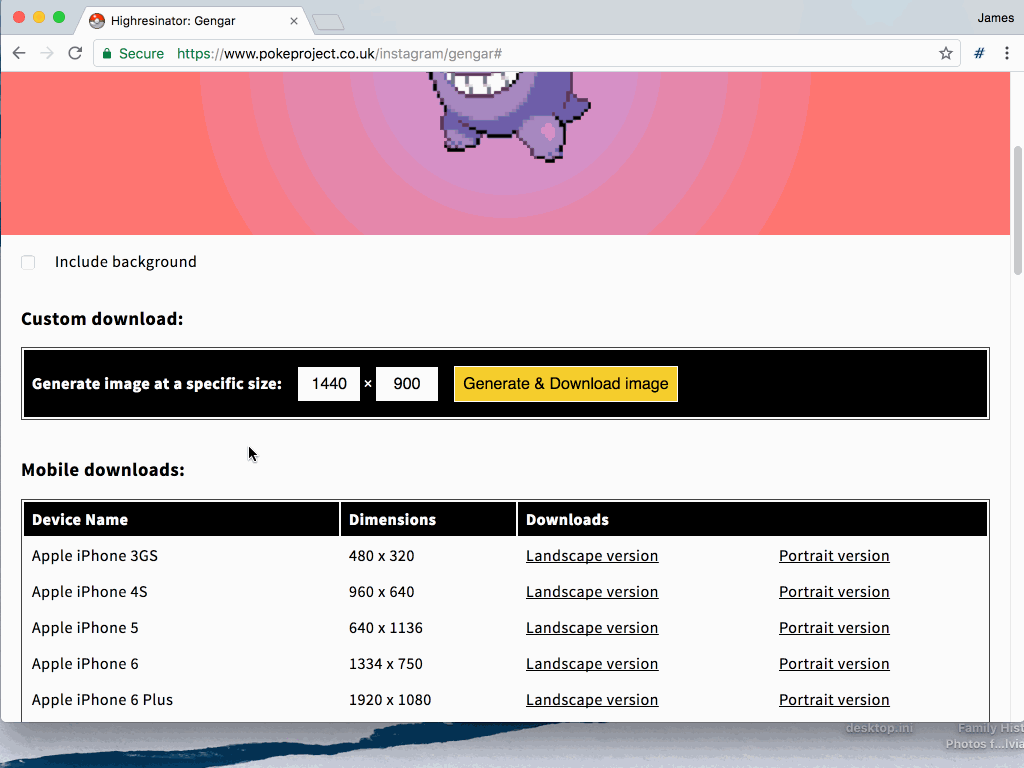The image size is (1024, 768).
Task: Click the browser forward arrow
Action: point(47,54)
